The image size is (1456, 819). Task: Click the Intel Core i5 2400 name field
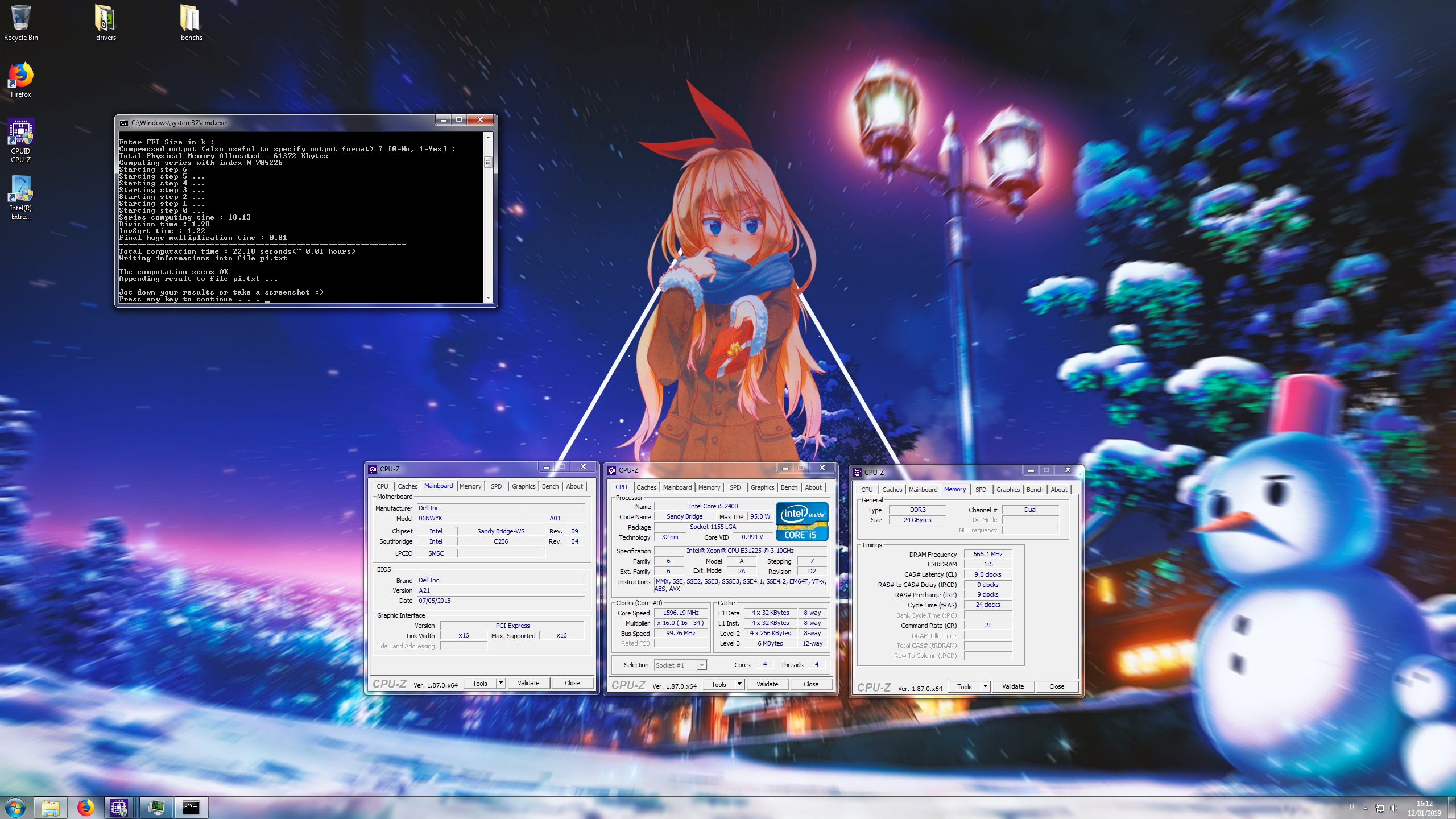tap(713, 506)
